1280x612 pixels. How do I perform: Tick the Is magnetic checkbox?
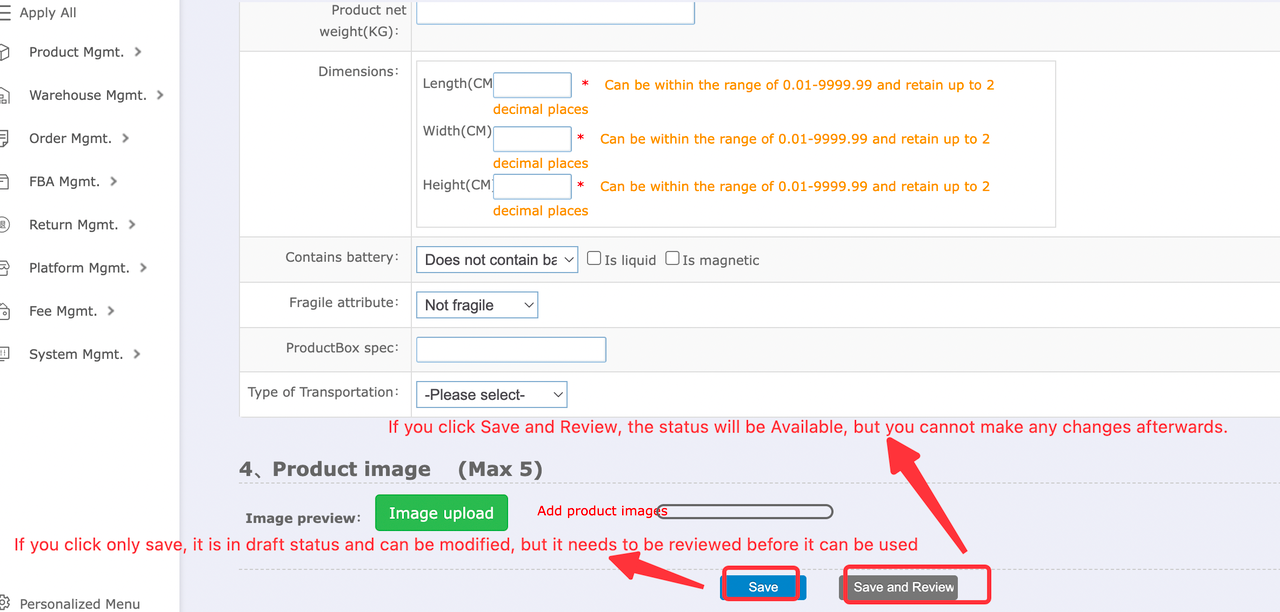point(672,258)
